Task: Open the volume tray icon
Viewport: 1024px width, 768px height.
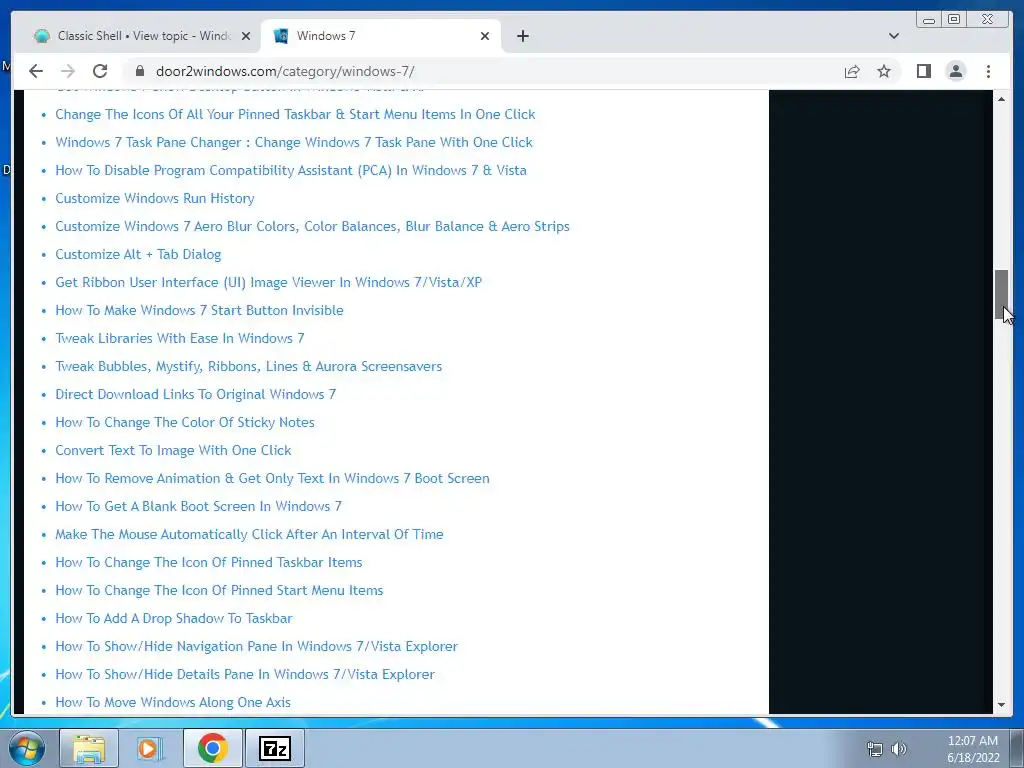Action: tap(899, 749)
